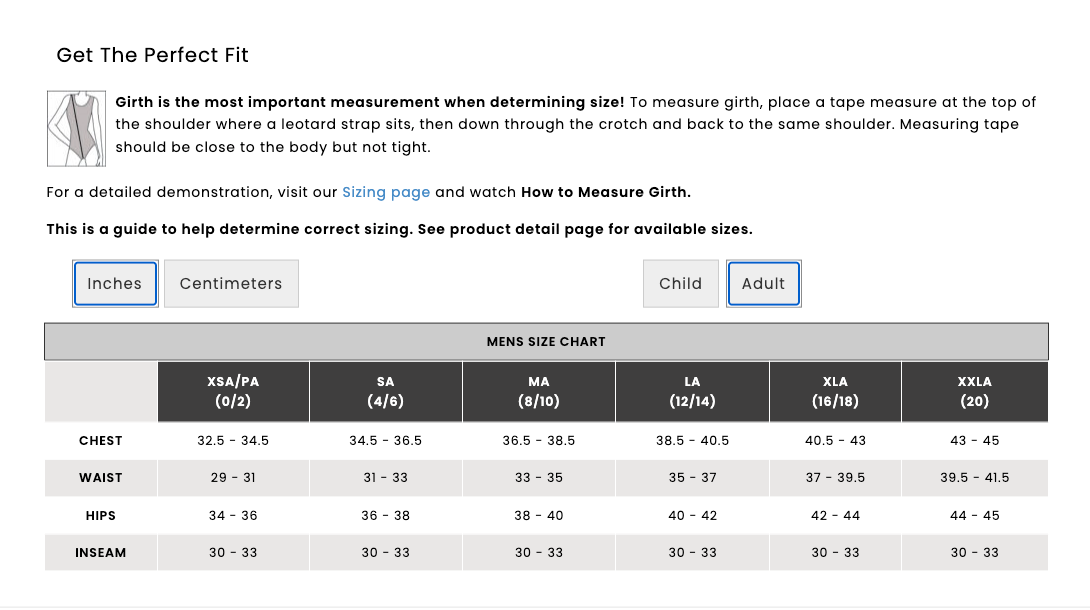The image size is (1090, 610).
Task: Select the MA (8/10) column header
Action: (539, 391)
